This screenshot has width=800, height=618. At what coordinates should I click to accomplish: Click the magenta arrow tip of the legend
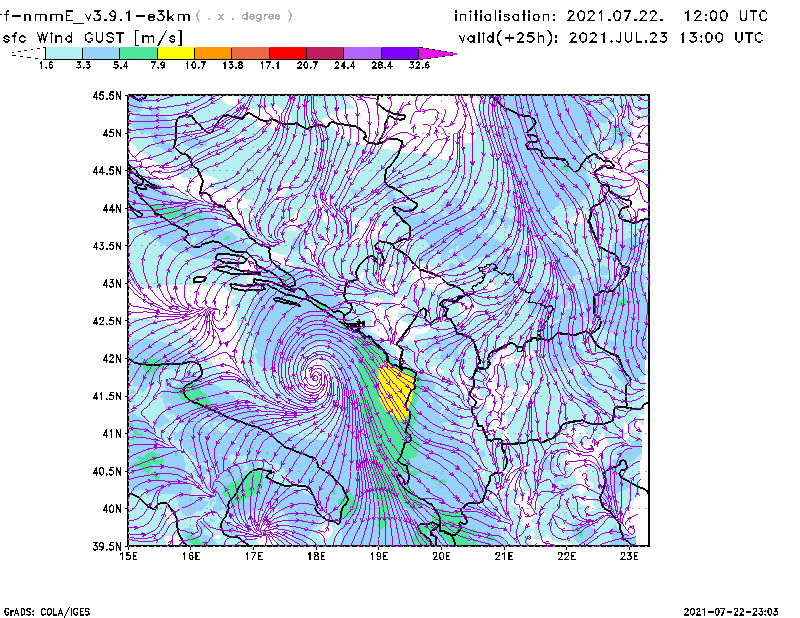(x=437, y=53)
